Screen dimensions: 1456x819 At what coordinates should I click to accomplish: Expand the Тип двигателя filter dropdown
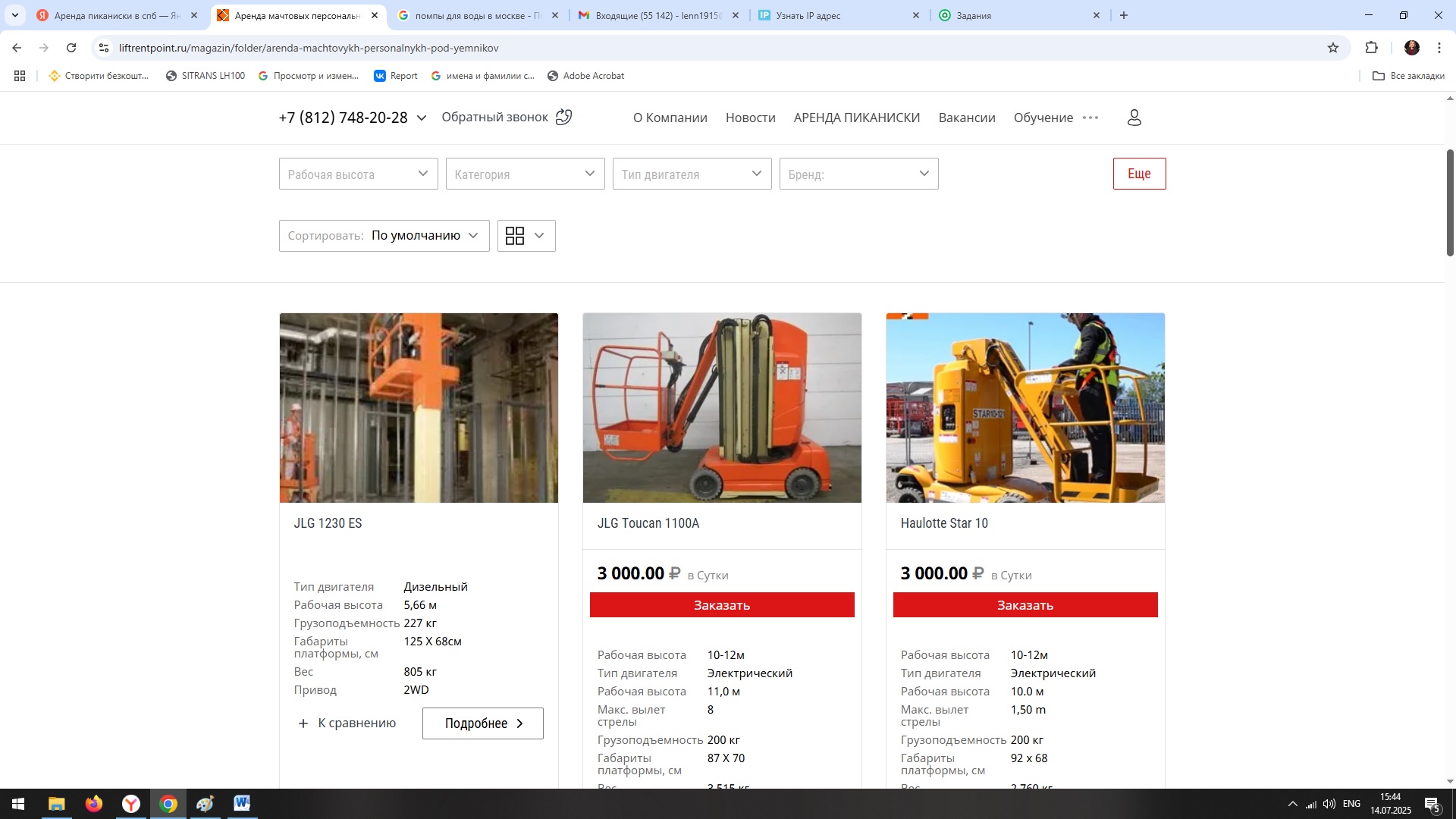(x=692, y=174)
